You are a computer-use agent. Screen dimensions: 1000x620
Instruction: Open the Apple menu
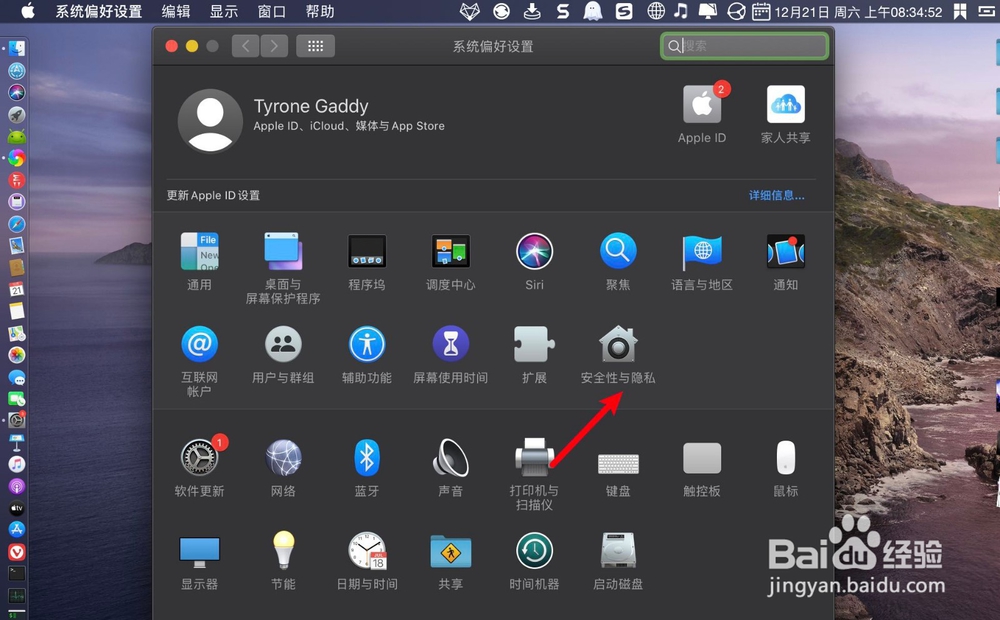pyautogui.click(x=27, y=11)
